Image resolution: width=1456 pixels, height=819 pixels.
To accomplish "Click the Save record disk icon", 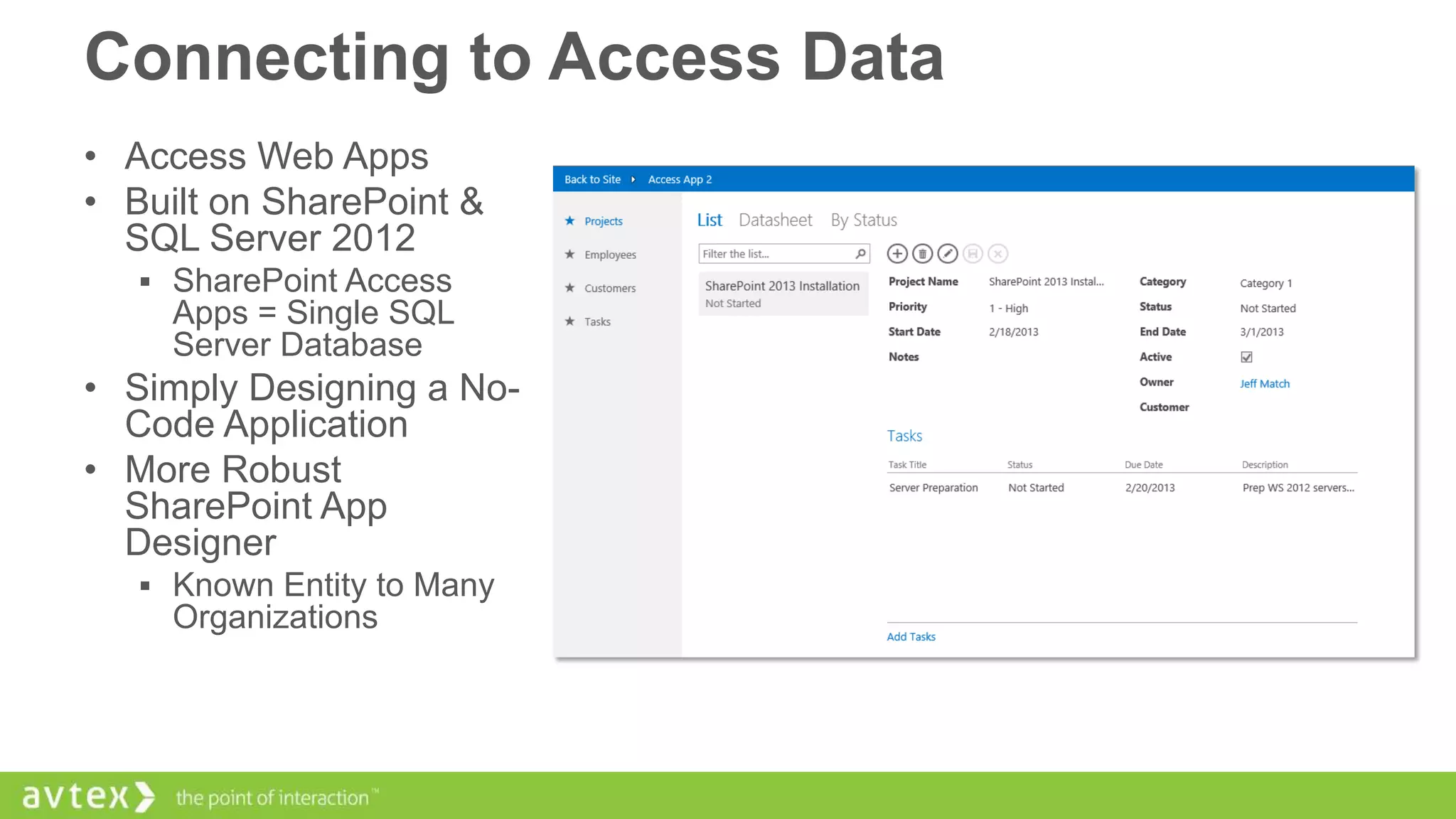I will pos(973,254).
